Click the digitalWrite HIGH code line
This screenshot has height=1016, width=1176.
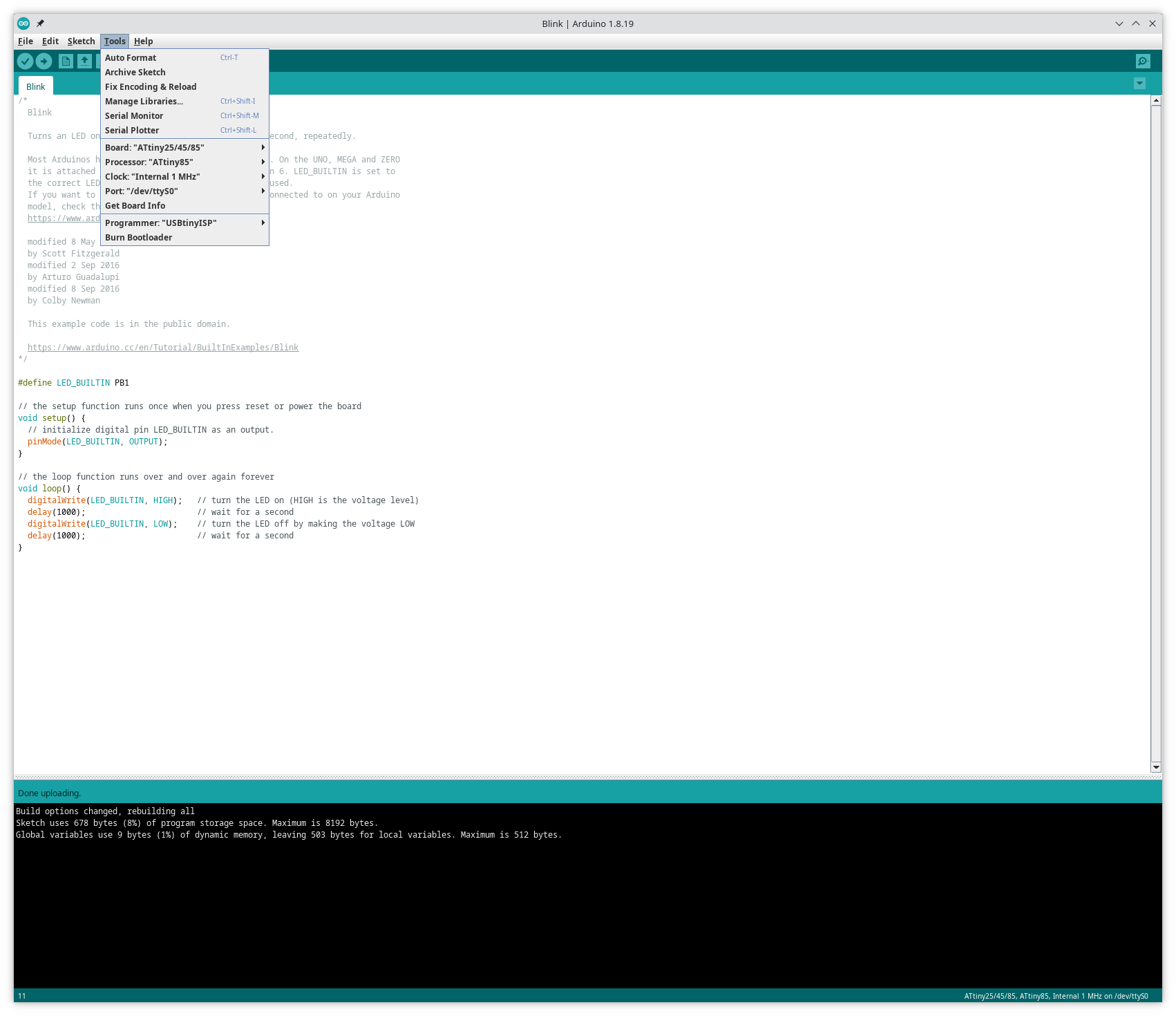point(223,500)
